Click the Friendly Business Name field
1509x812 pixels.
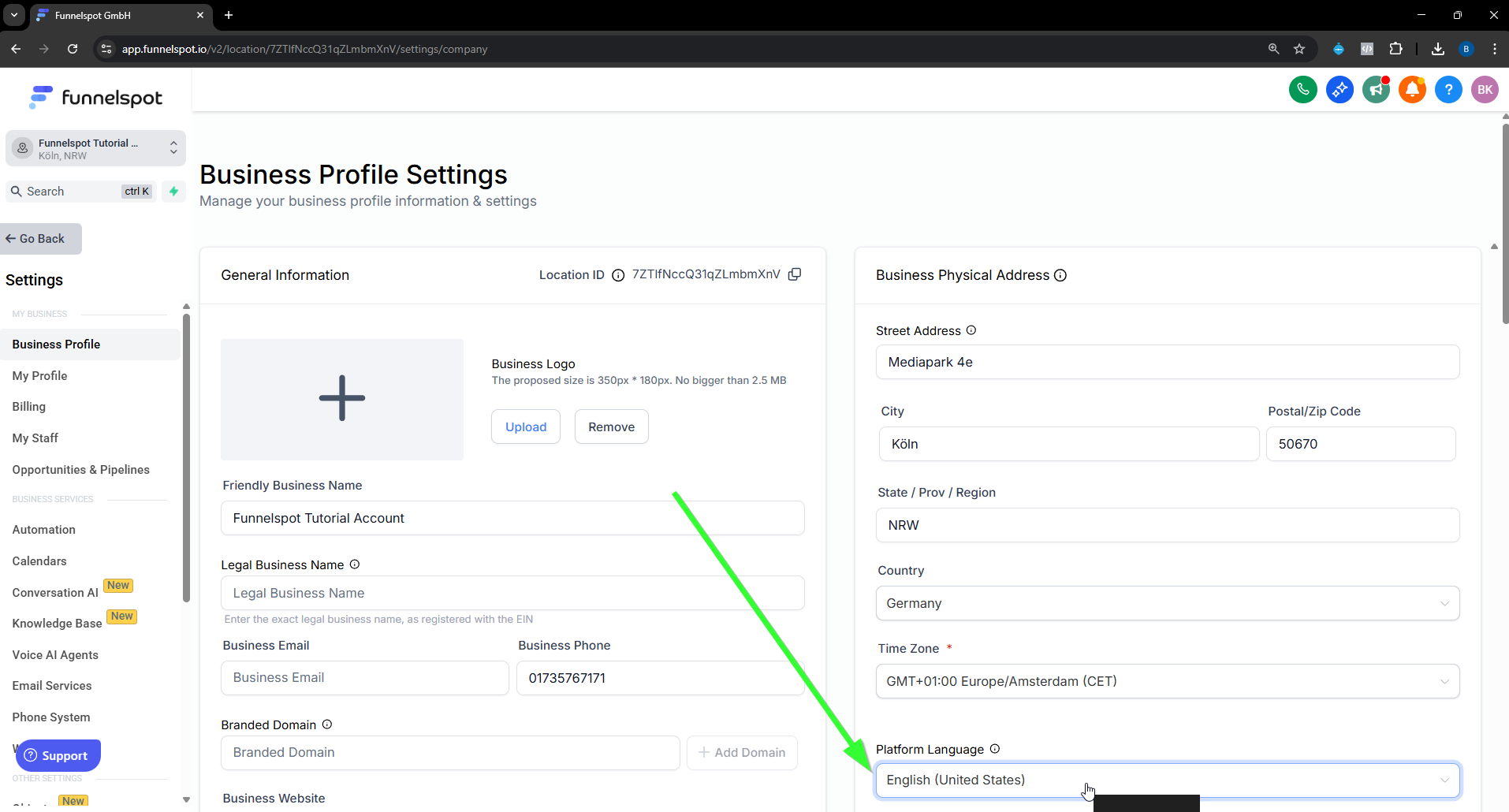[512, 518]
